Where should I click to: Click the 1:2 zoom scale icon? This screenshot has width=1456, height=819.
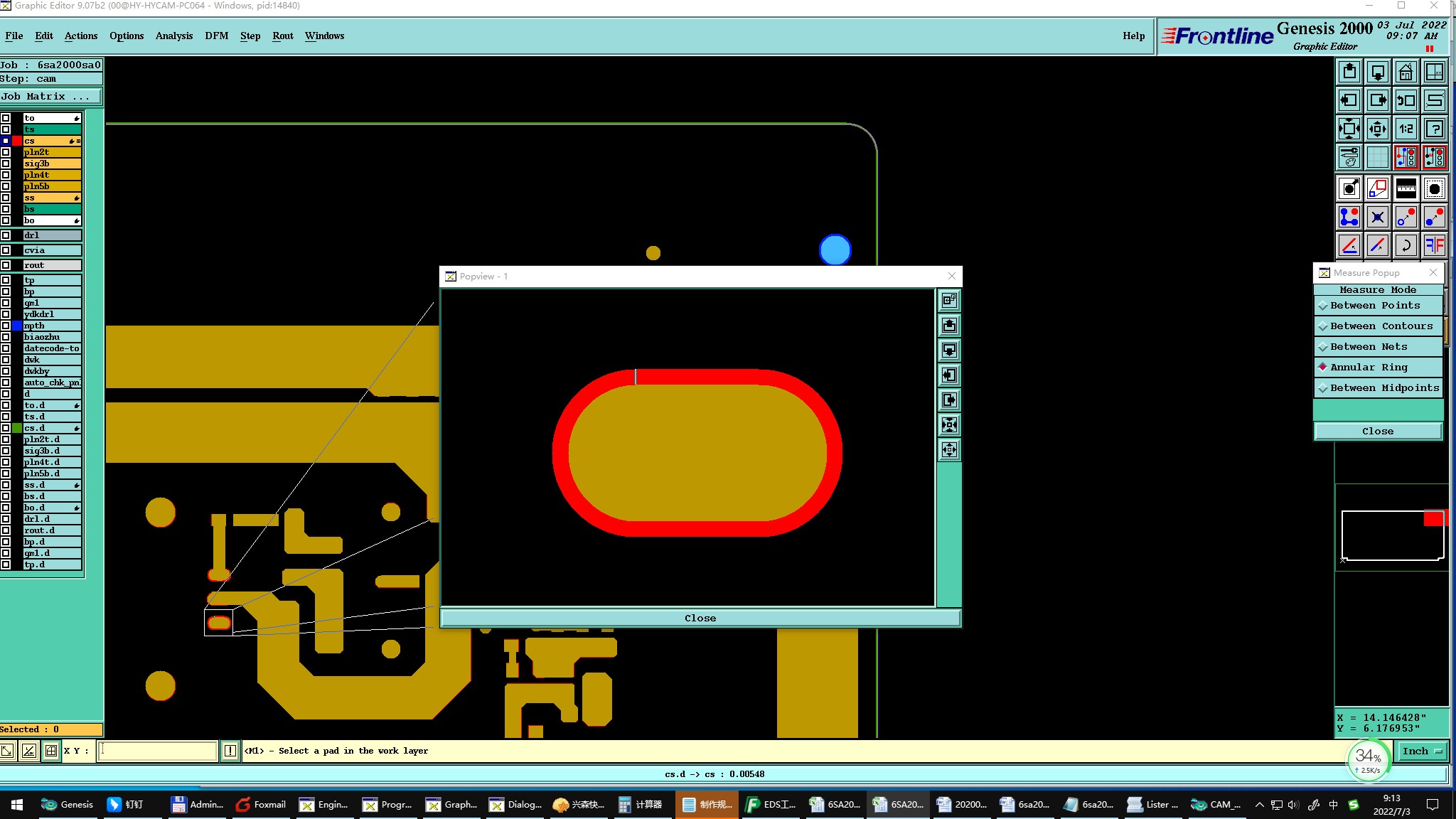[1406, 129]
